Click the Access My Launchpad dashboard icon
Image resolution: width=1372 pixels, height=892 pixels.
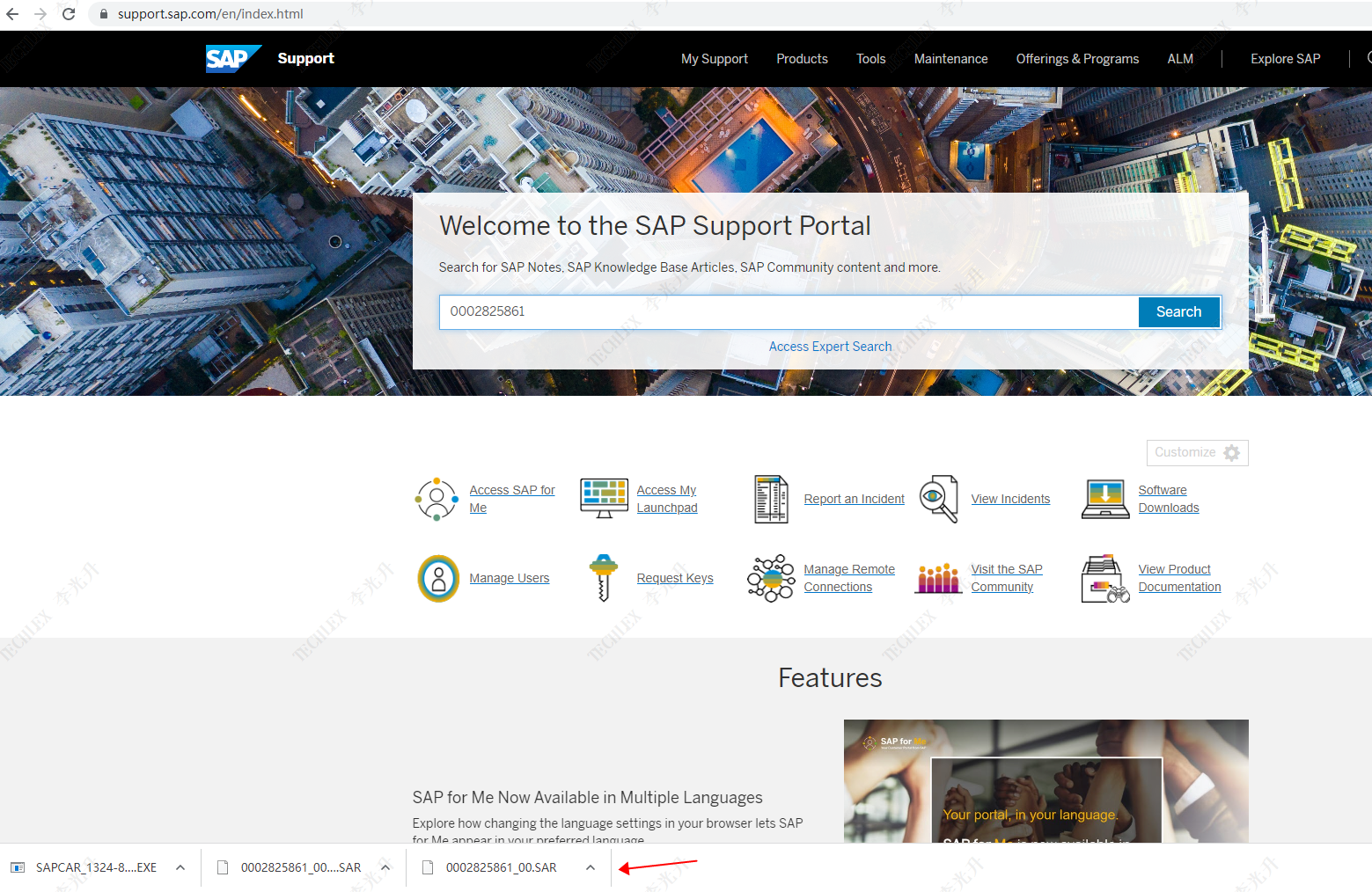[604, 499]
